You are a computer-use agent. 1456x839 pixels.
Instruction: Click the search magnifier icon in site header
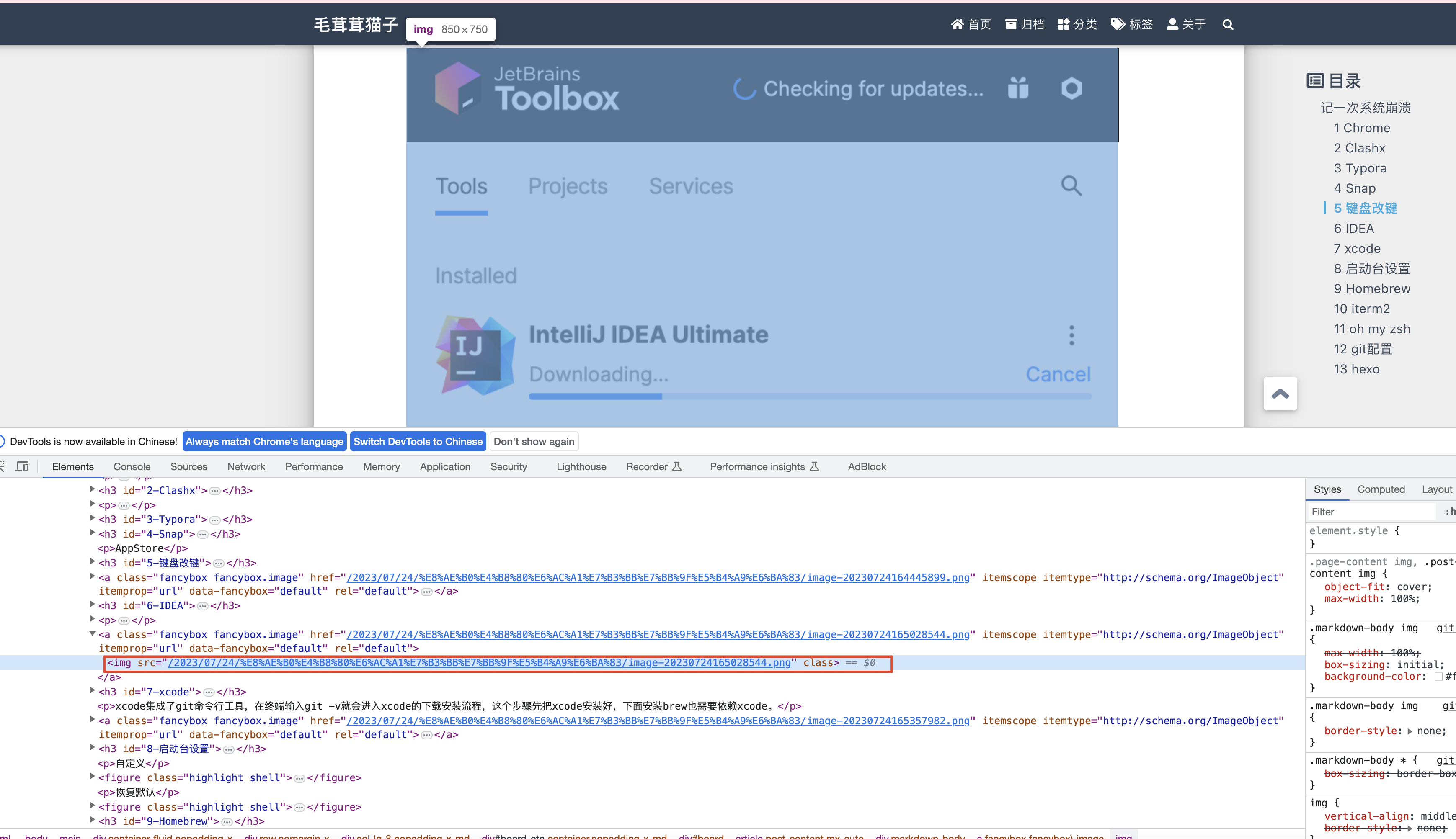1228,25
